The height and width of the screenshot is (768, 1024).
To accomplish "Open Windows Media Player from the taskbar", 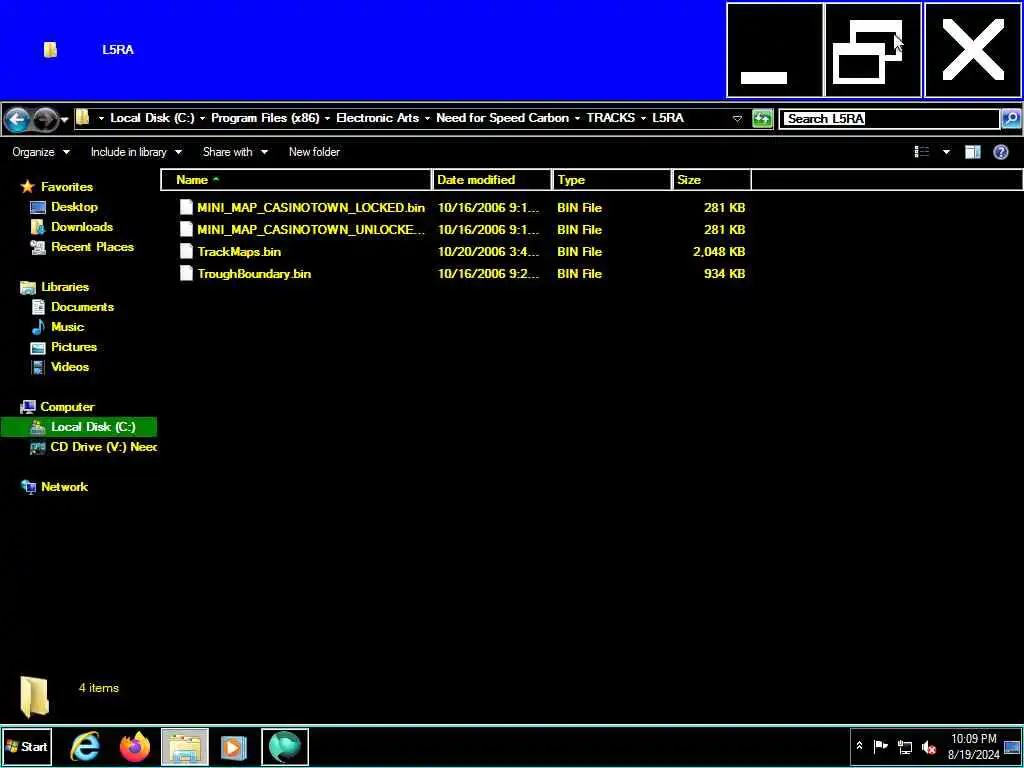I will pos(234,746).
